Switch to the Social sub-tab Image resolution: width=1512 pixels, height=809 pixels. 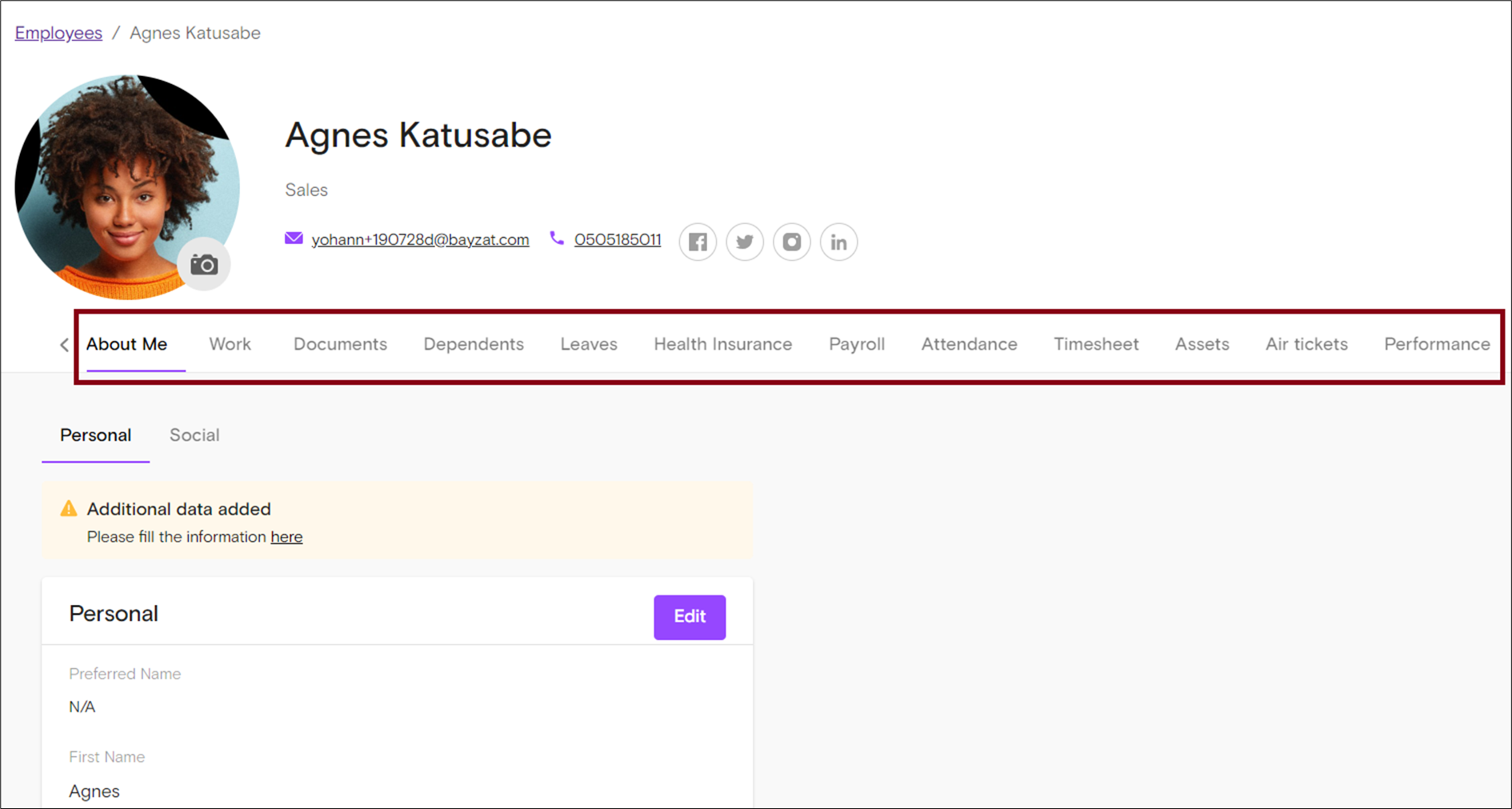[x=194, y=435]
